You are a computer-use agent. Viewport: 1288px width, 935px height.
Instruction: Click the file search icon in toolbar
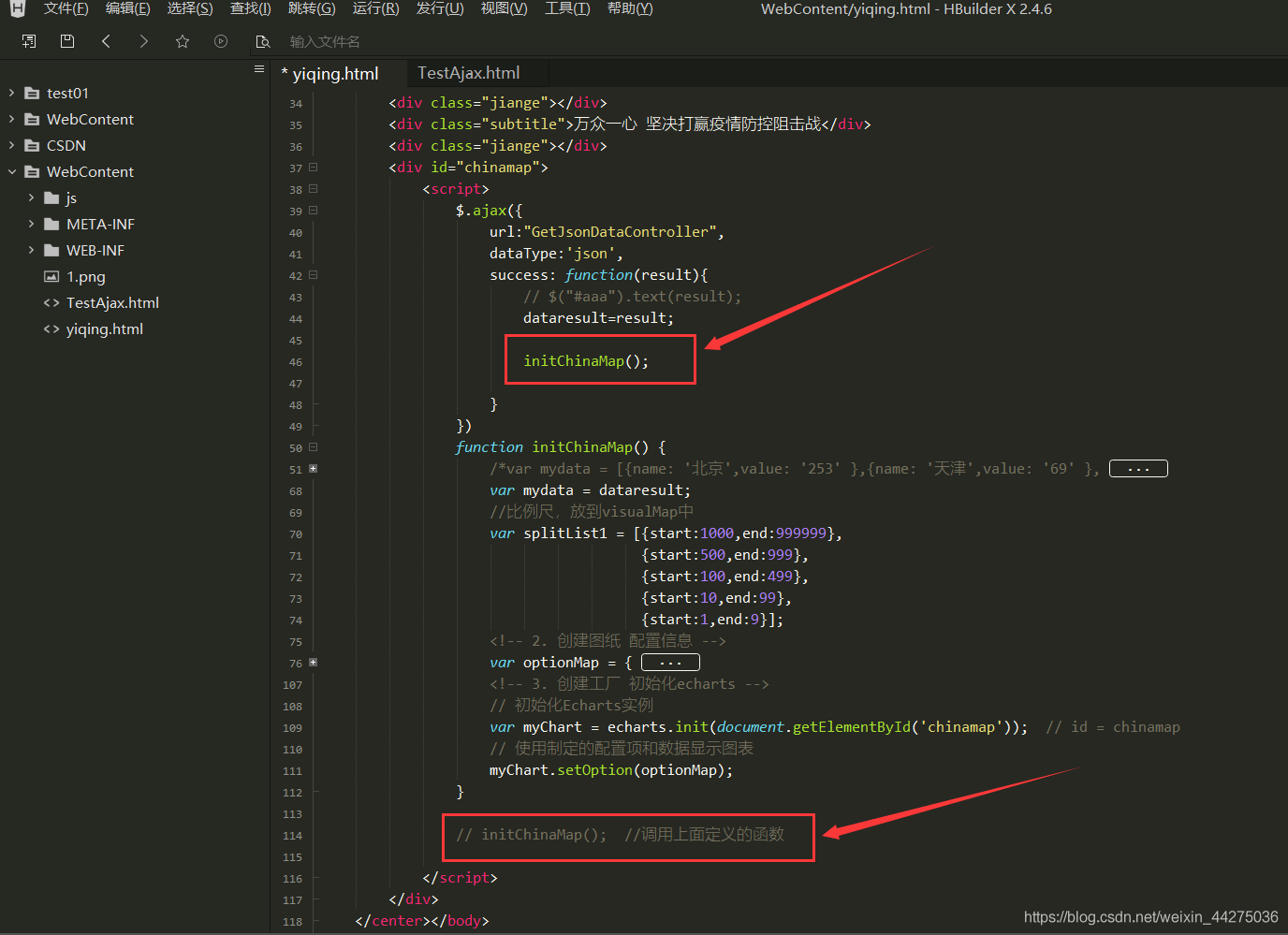(x=263, y=41)
